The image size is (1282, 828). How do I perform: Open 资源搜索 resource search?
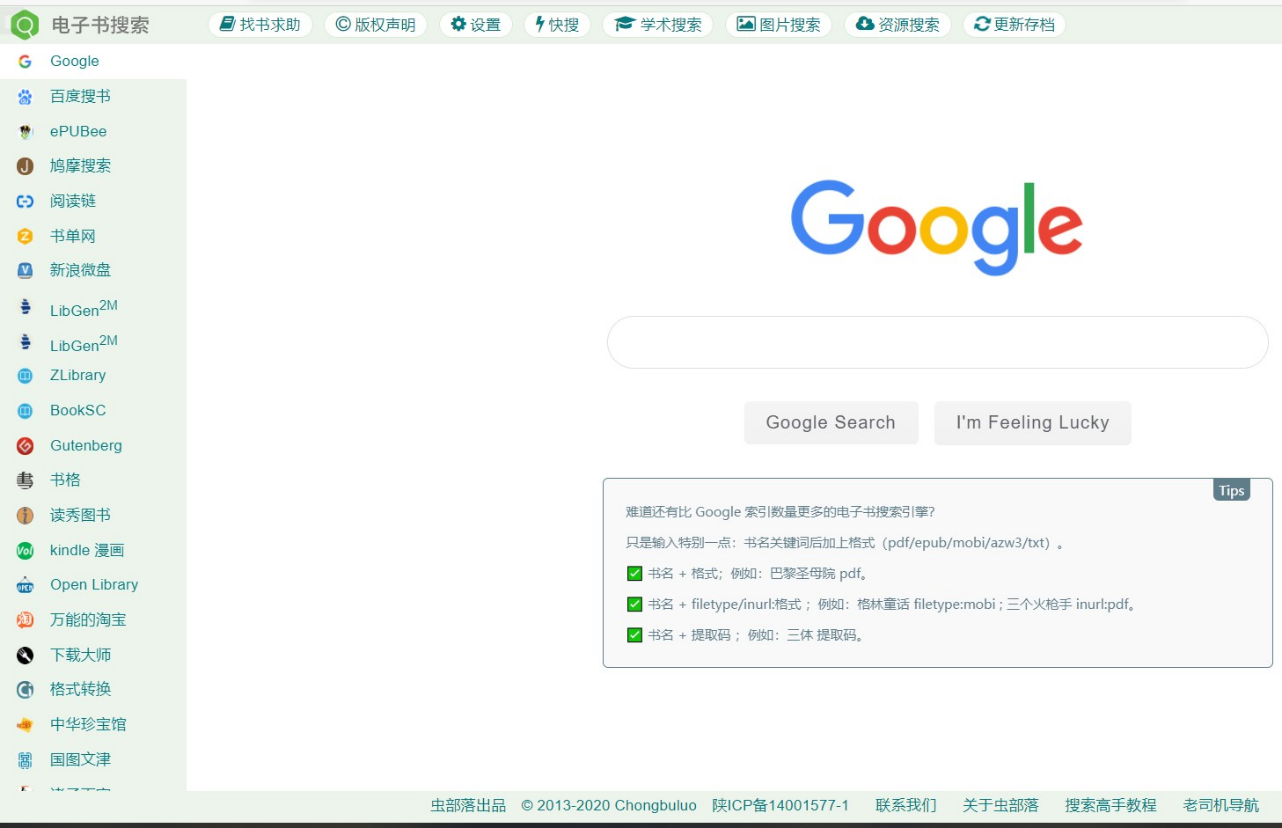pyautogui.click(x=898, y=24)
